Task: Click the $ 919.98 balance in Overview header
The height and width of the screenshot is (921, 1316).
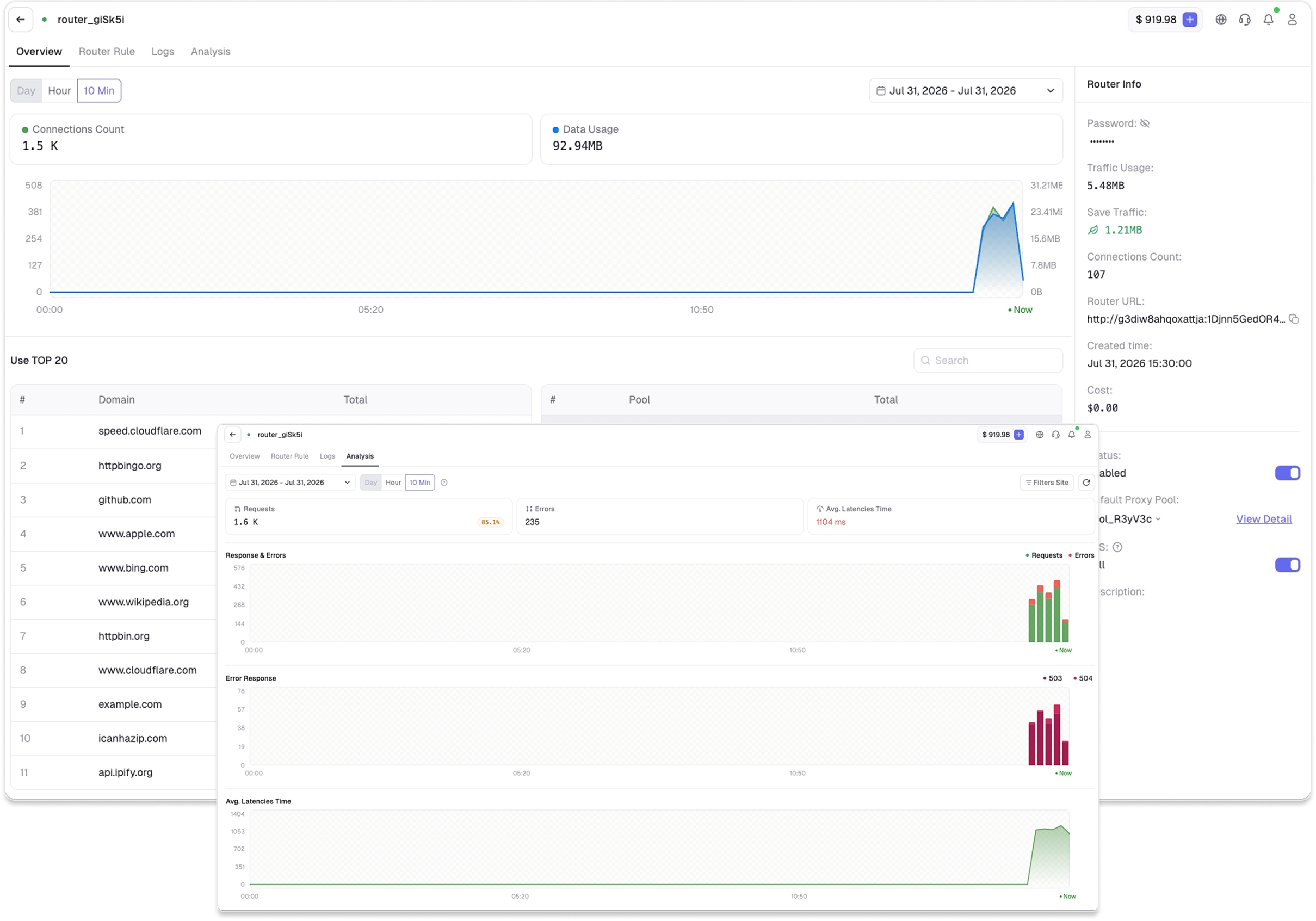Action: coord(1156,20)
